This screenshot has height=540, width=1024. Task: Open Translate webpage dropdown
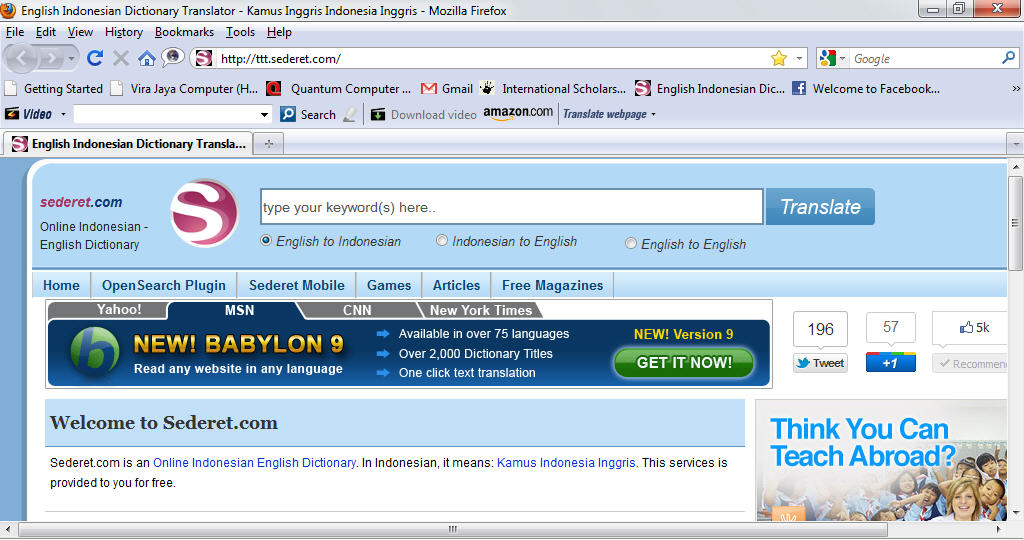pos(609,114)
